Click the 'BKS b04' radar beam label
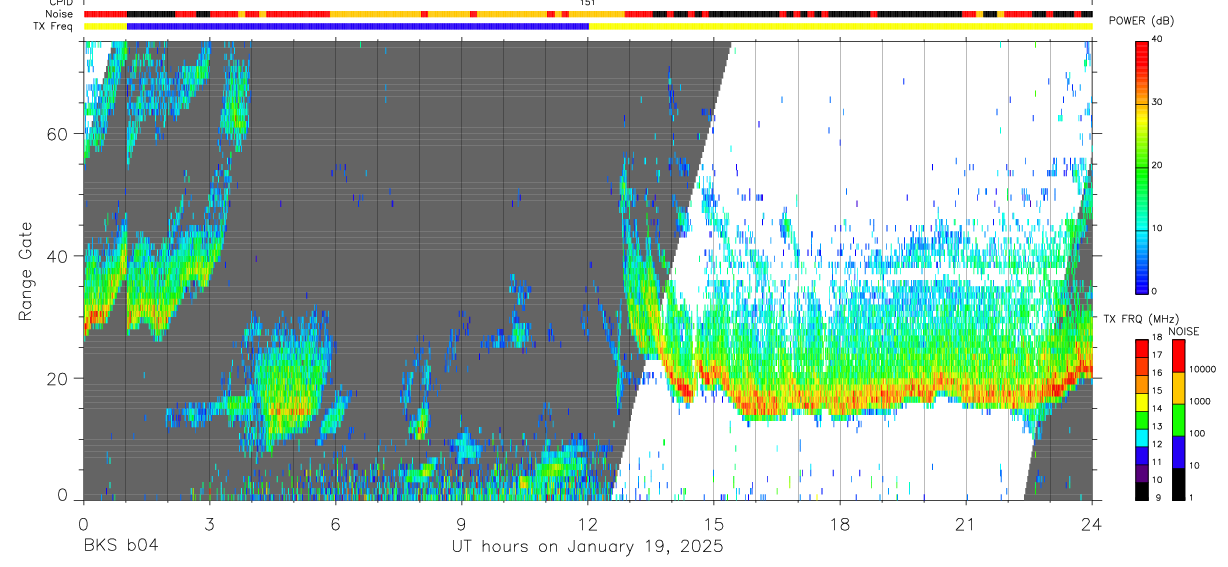Screen dimensions: 1228x567 tap(120, 547)
